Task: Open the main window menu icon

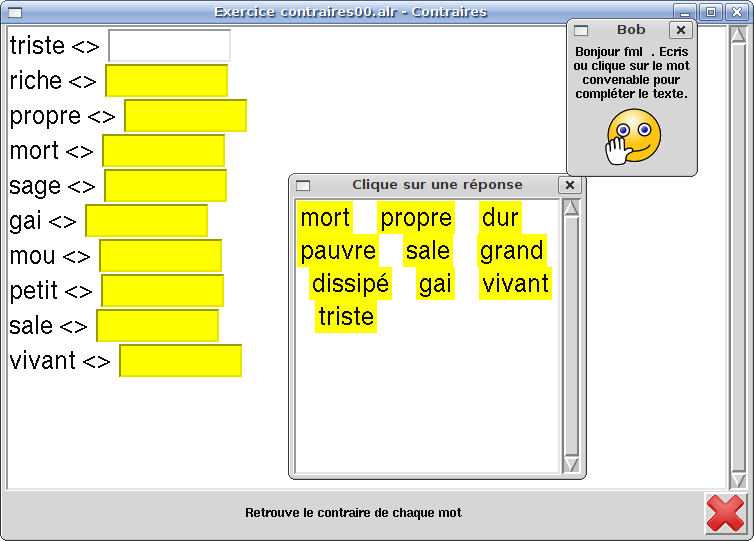Action: coord(15,13)
